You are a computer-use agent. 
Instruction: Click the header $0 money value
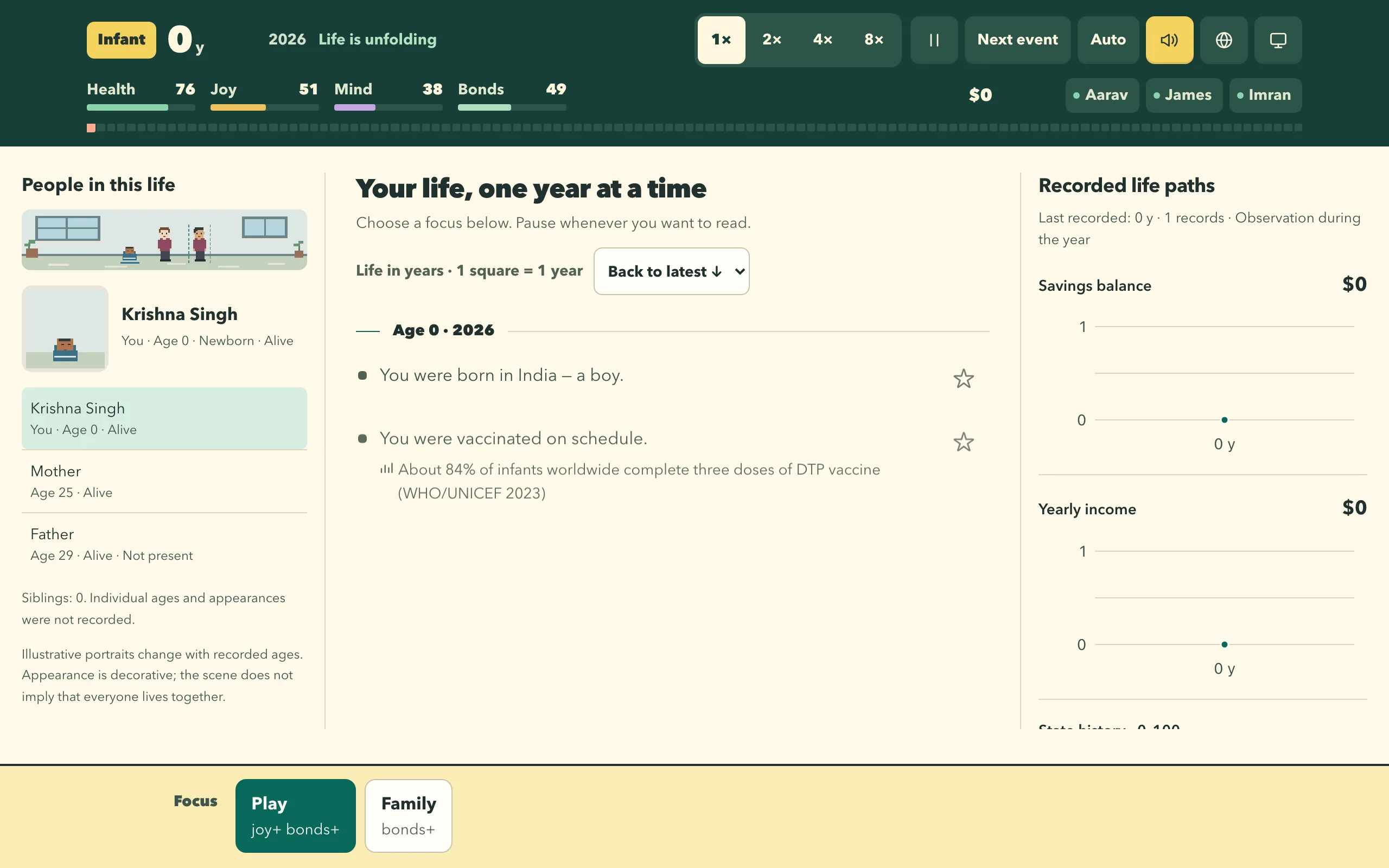tap(980, 95)
